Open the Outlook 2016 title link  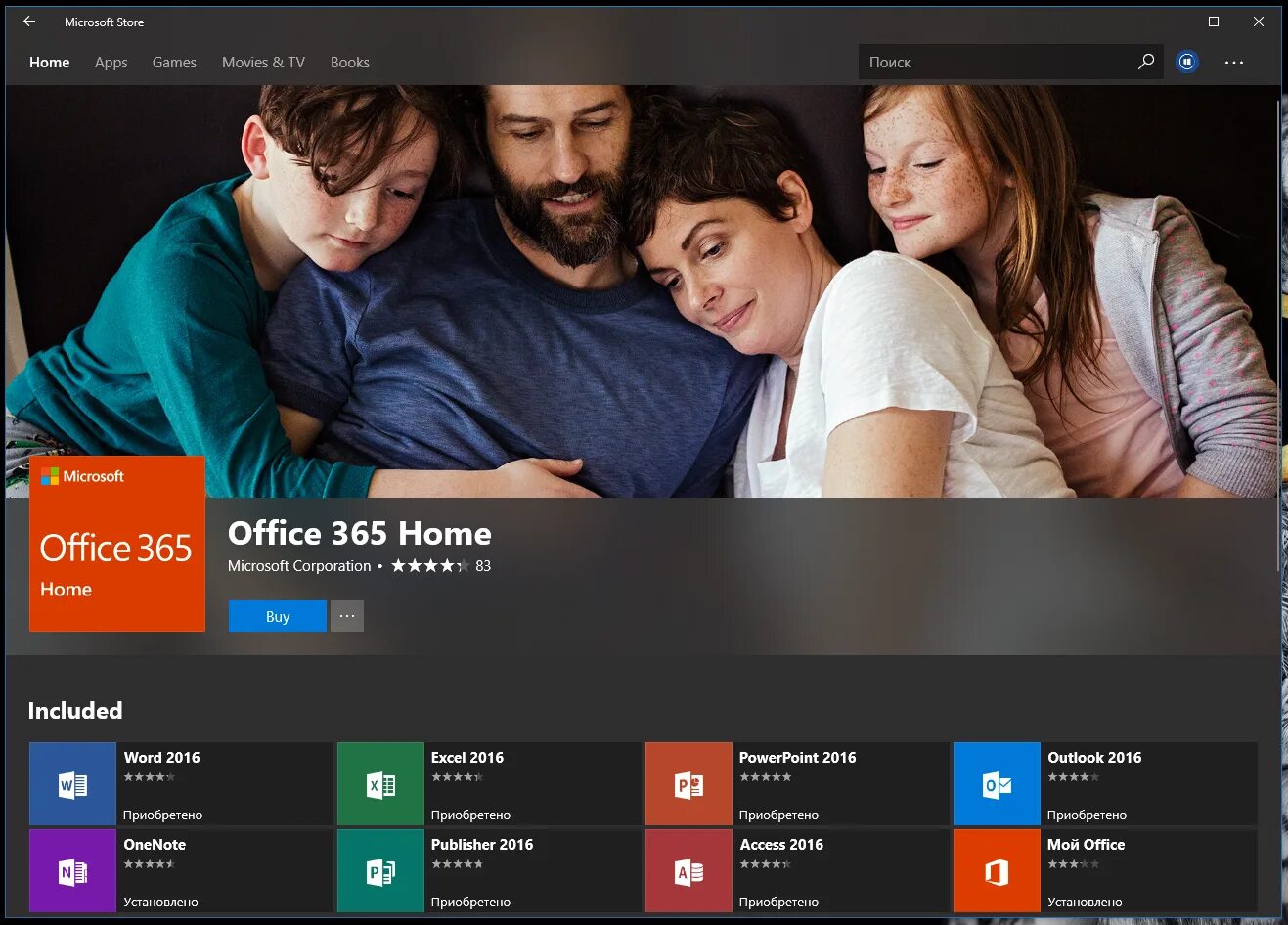tap(1094, 757)
